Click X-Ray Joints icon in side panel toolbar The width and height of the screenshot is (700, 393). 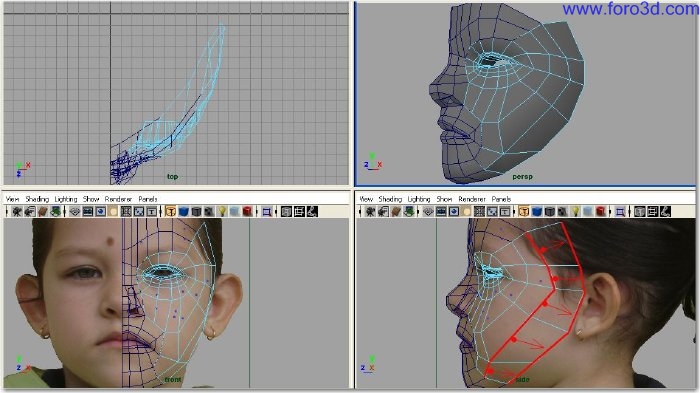[666, 212]
